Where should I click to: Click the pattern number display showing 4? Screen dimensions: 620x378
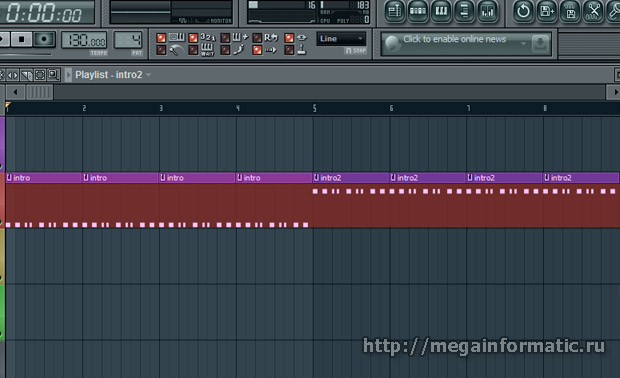coord(128,40)
